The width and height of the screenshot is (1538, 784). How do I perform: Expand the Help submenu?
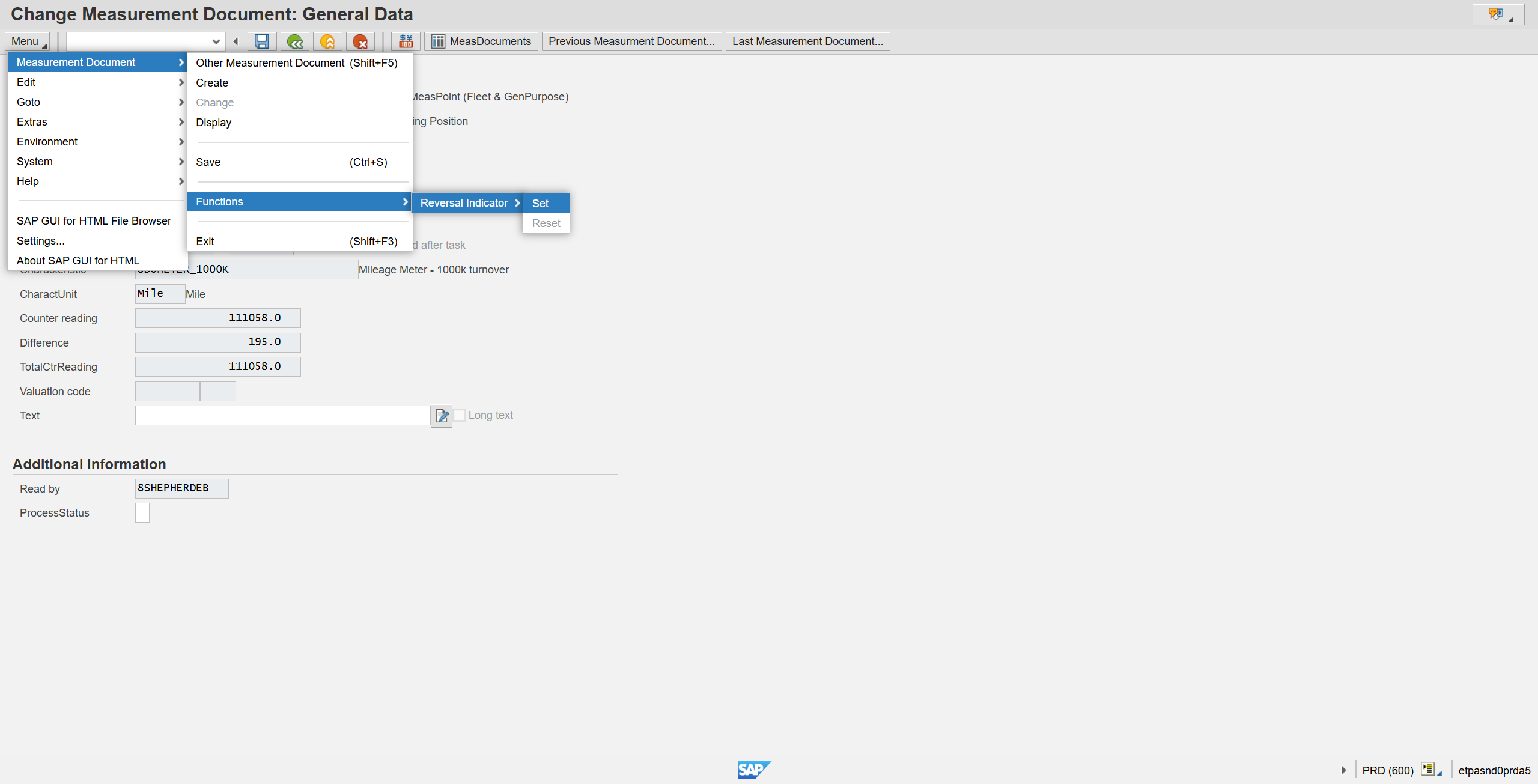pos(98,181)
